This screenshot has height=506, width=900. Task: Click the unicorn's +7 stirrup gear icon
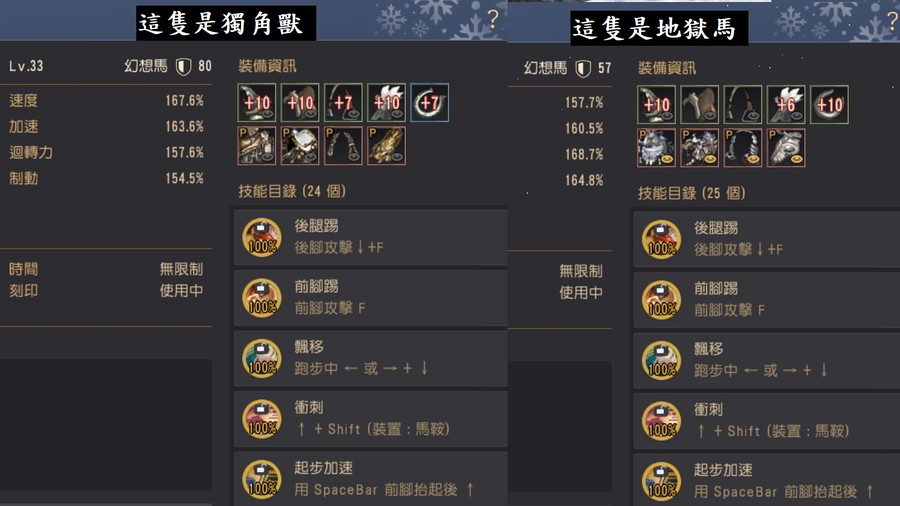343,103
